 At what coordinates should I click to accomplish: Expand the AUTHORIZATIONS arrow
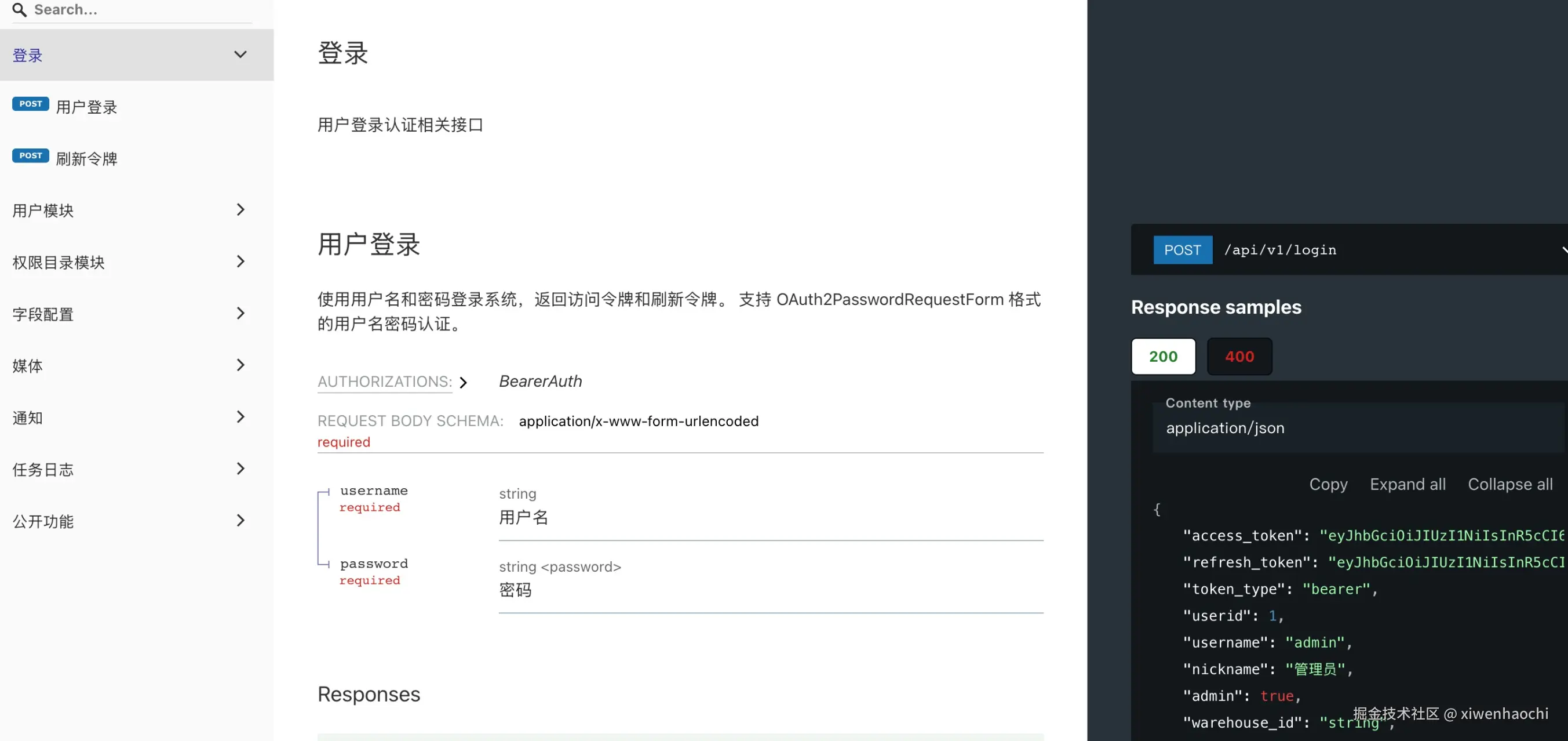coord(463,382)
